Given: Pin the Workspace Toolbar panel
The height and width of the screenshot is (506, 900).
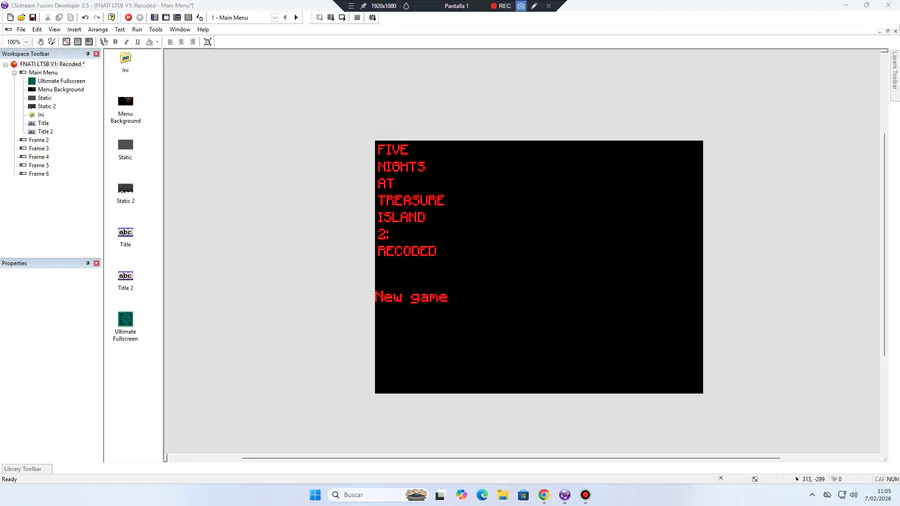Looking at the screenshot, I should (x=88, y=54).
